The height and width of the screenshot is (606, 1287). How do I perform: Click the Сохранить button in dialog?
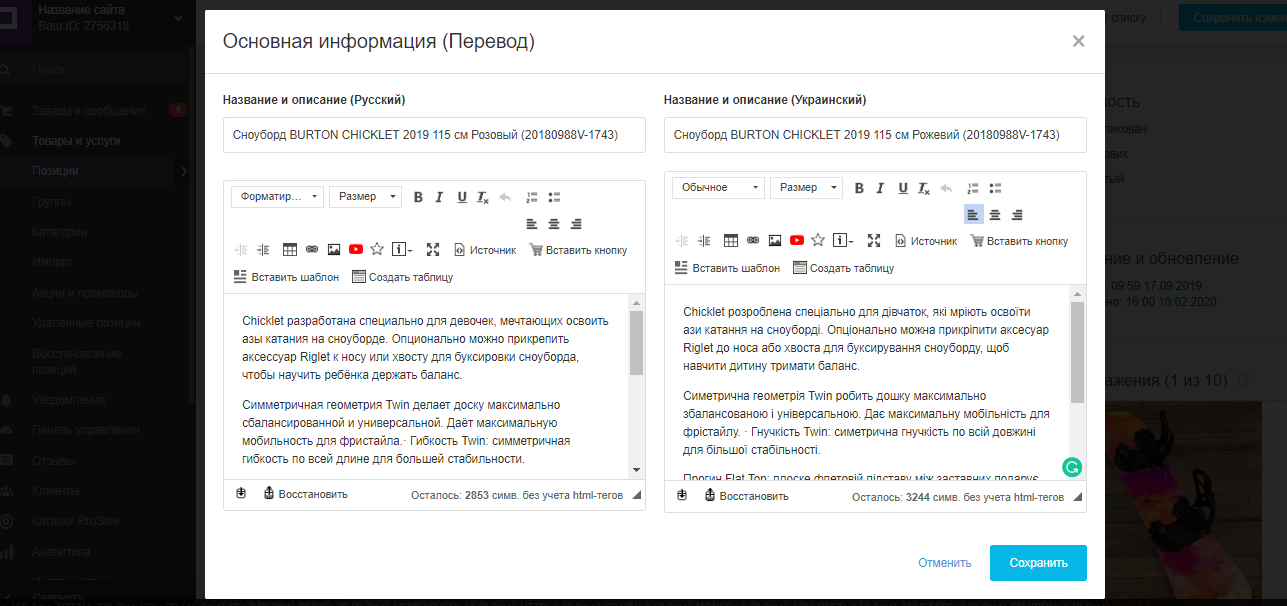point(1038,563)
